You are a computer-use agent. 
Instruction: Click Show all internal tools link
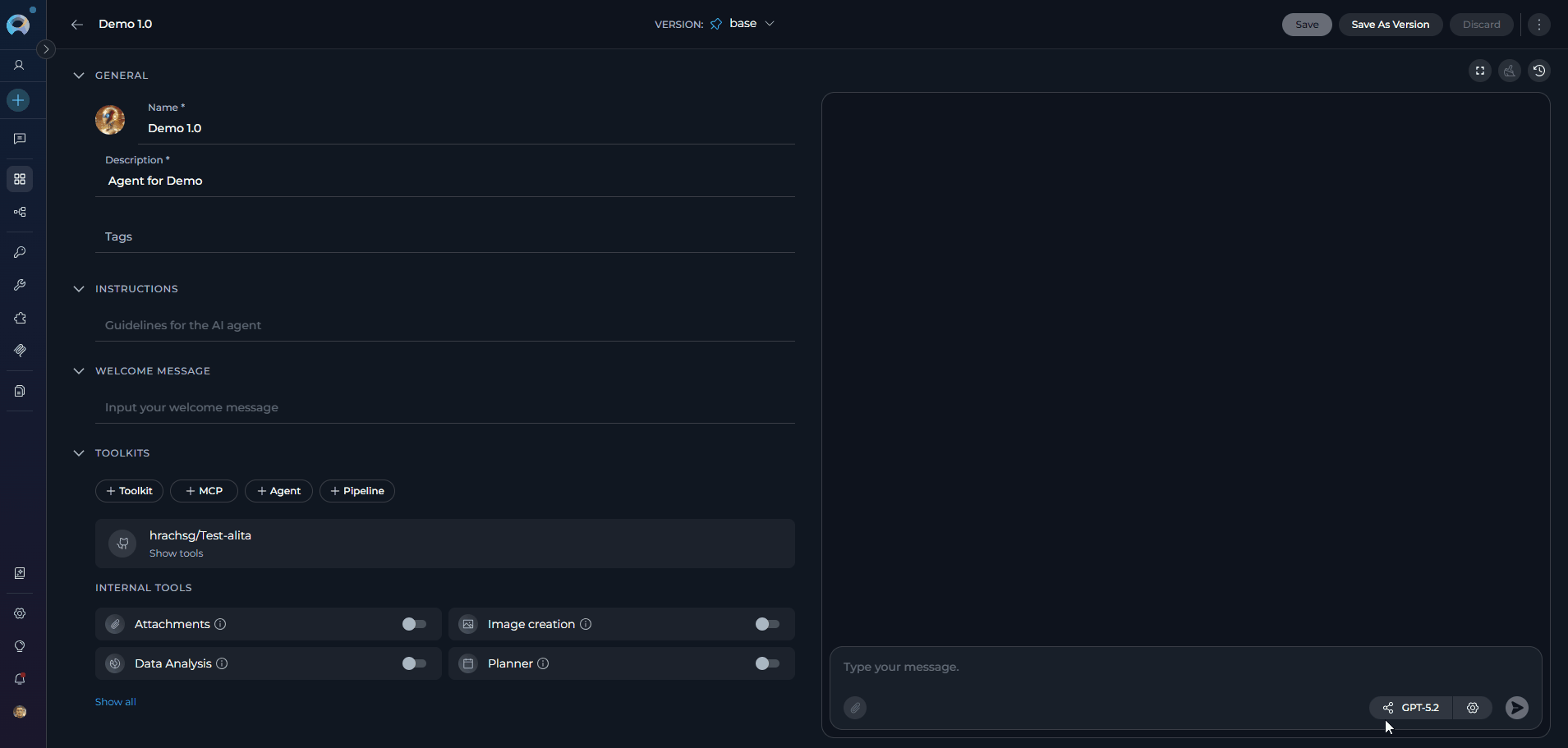[x=116, y=702]
